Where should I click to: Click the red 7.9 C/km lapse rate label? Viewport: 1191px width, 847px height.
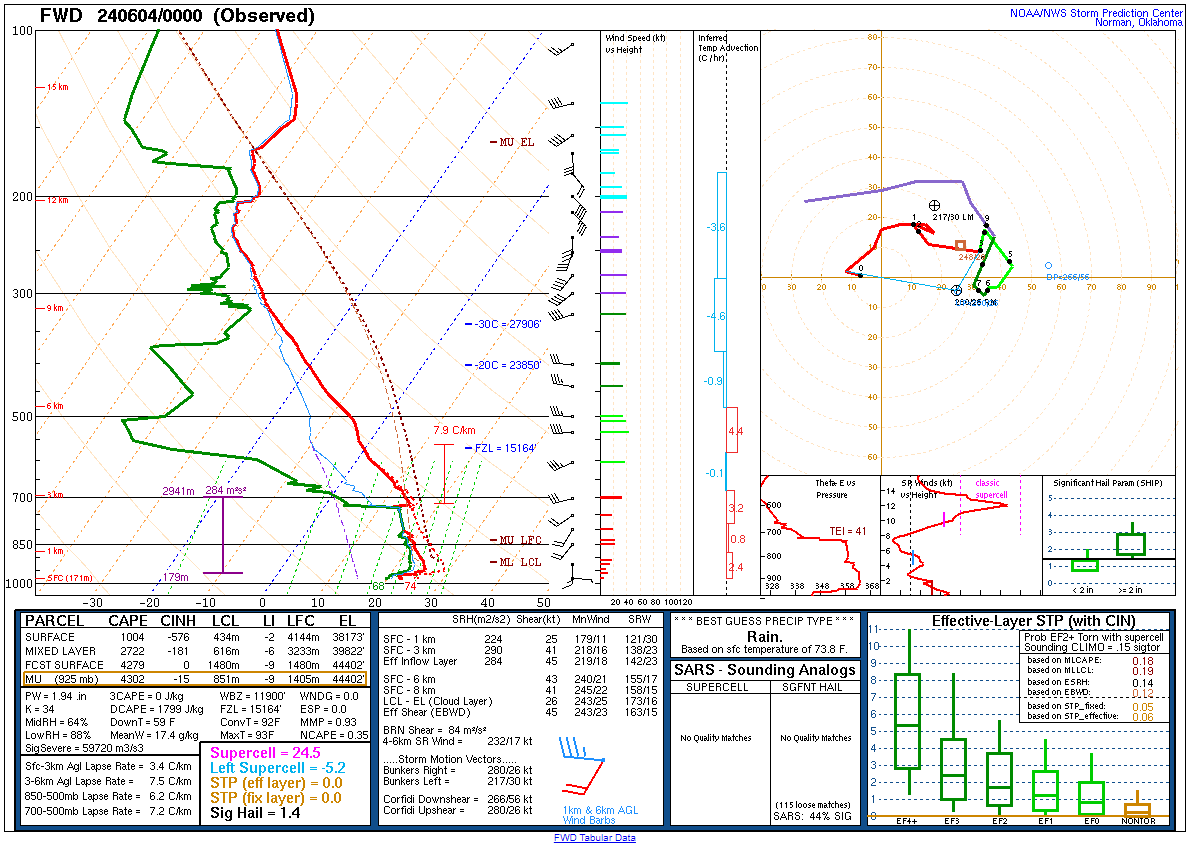tap(452, 431)
